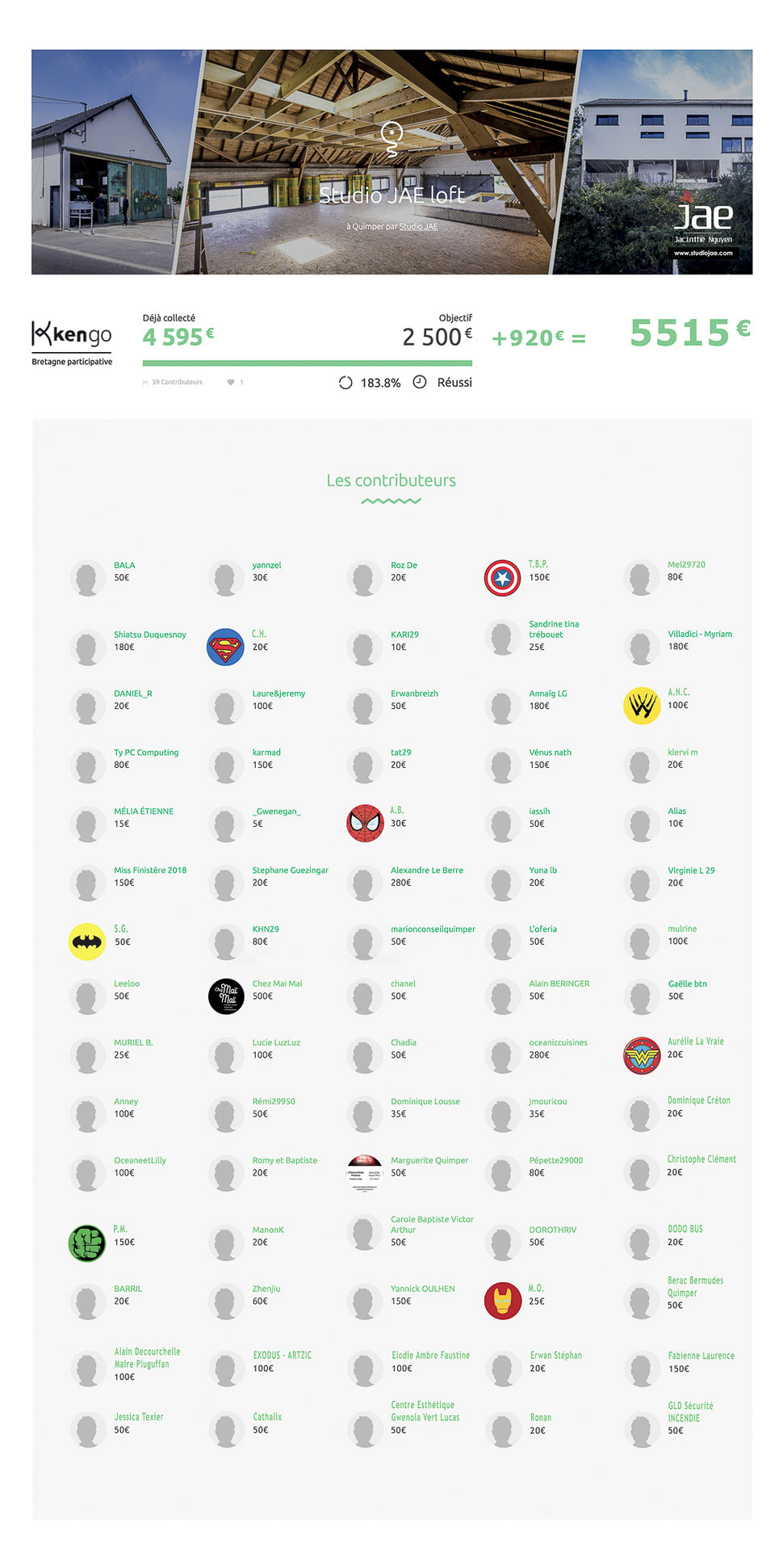Select the Wolverine avatar of A.N.C.

pos(642,706)
